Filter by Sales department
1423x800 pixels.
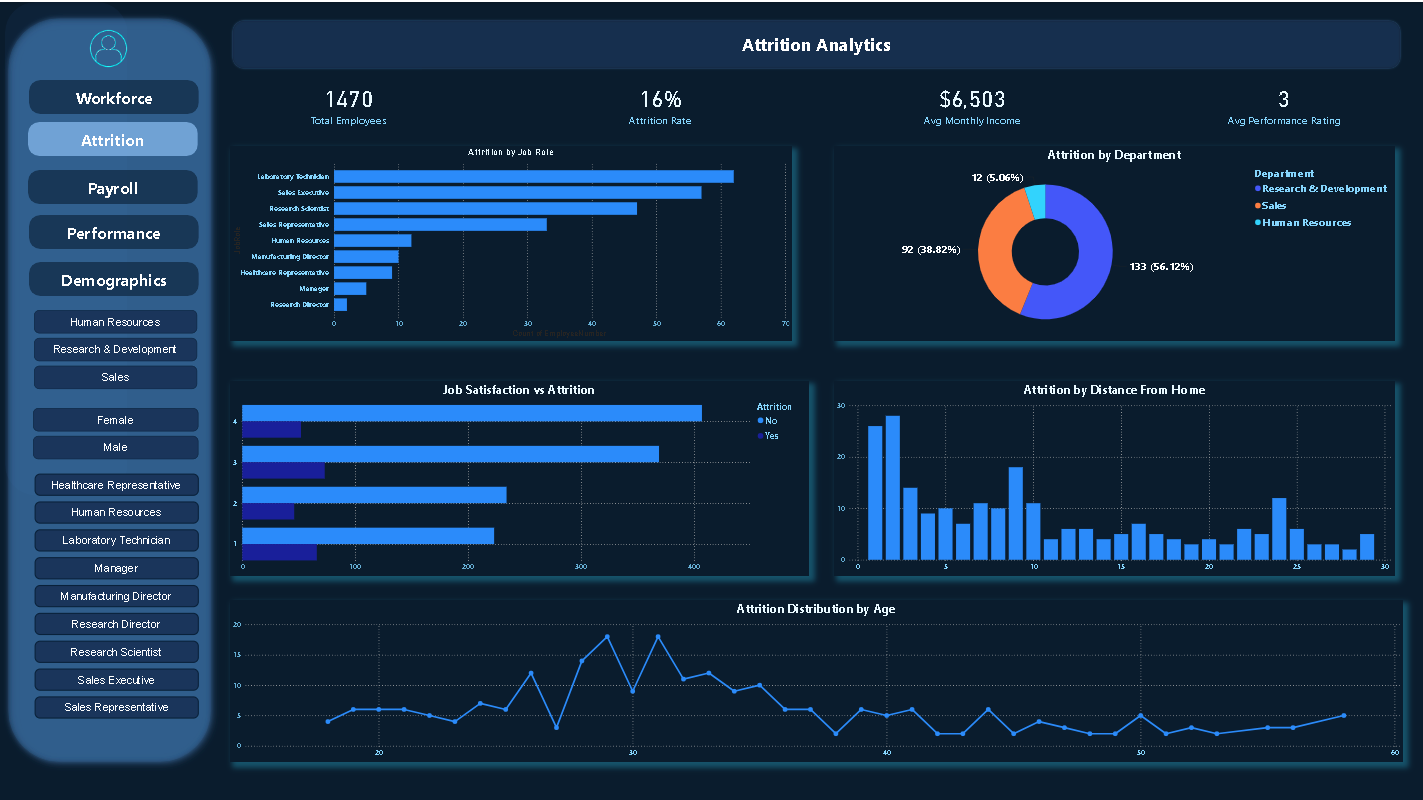pyautogui.click(x=115, y=377)
